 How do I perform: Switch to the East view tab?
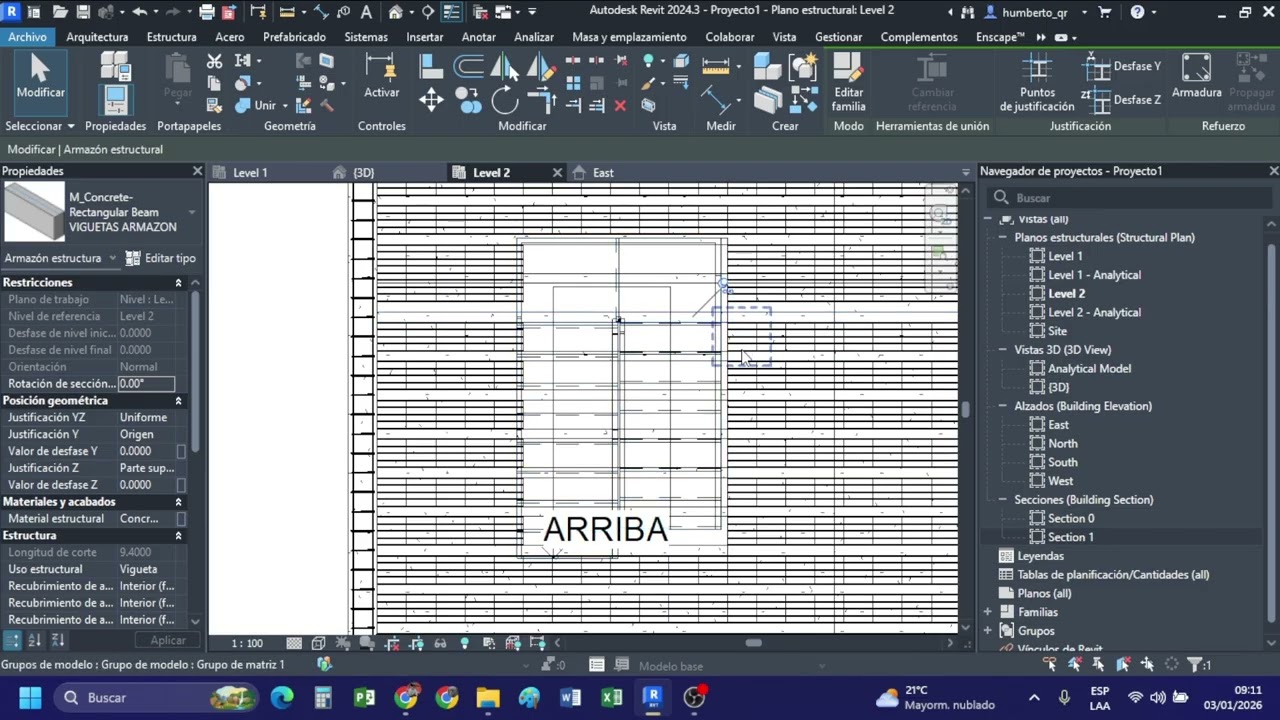coord(603,173)
